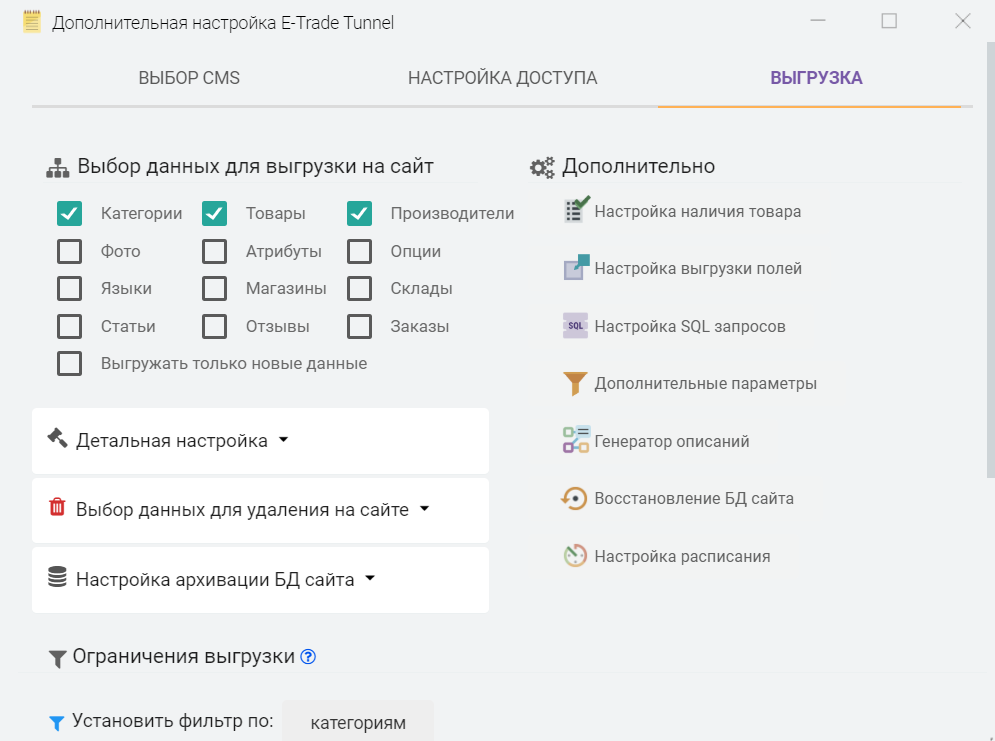The width and height of the screenshot is (995, 741).
Task: Uncheck the Категории checkbox
Action: pos(70,213)
